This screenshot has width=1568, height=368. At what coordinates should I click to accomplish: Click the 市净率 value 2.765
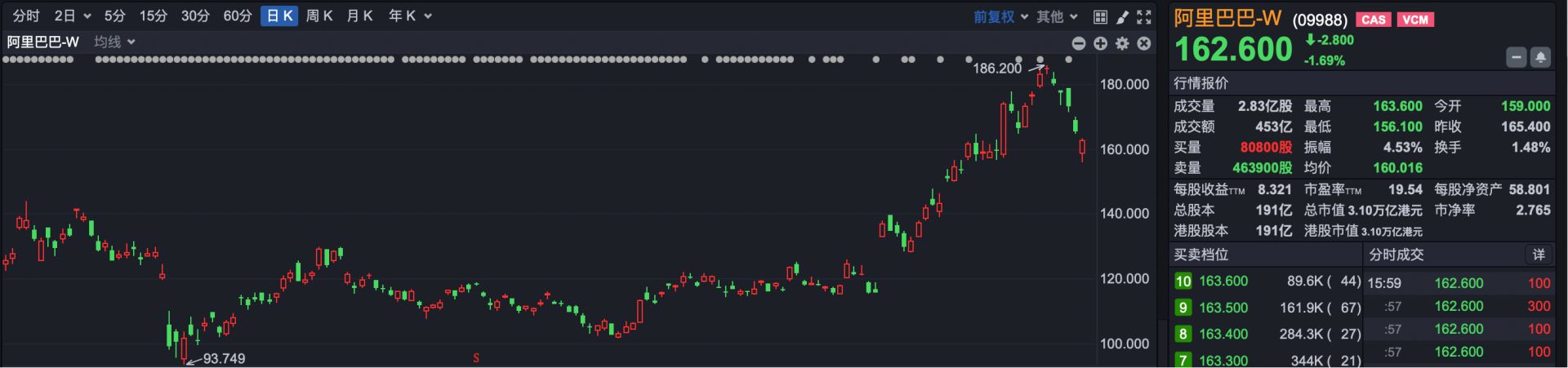(1533, 210)
